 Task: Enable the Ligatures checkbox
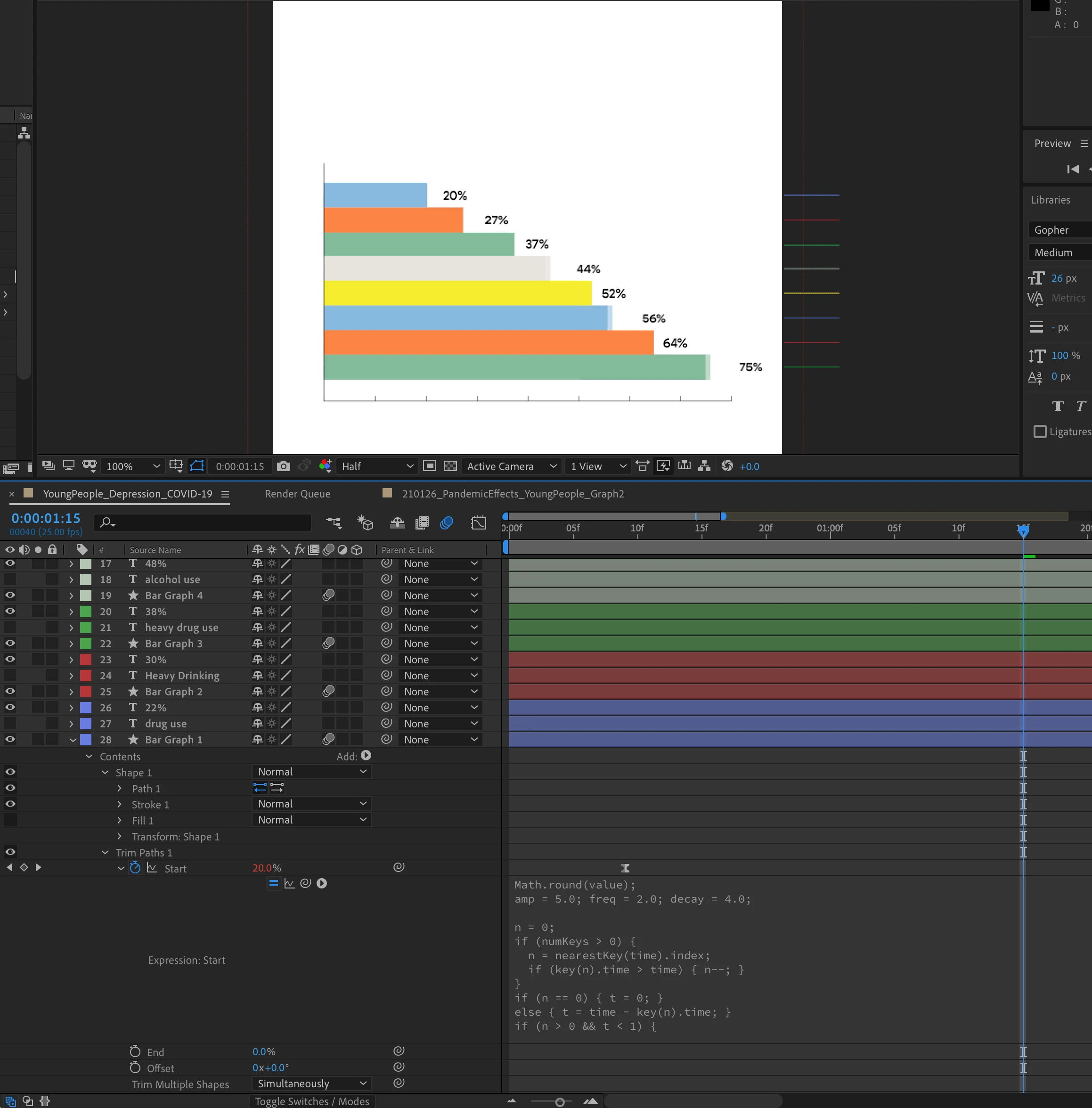coord(1039,431)
